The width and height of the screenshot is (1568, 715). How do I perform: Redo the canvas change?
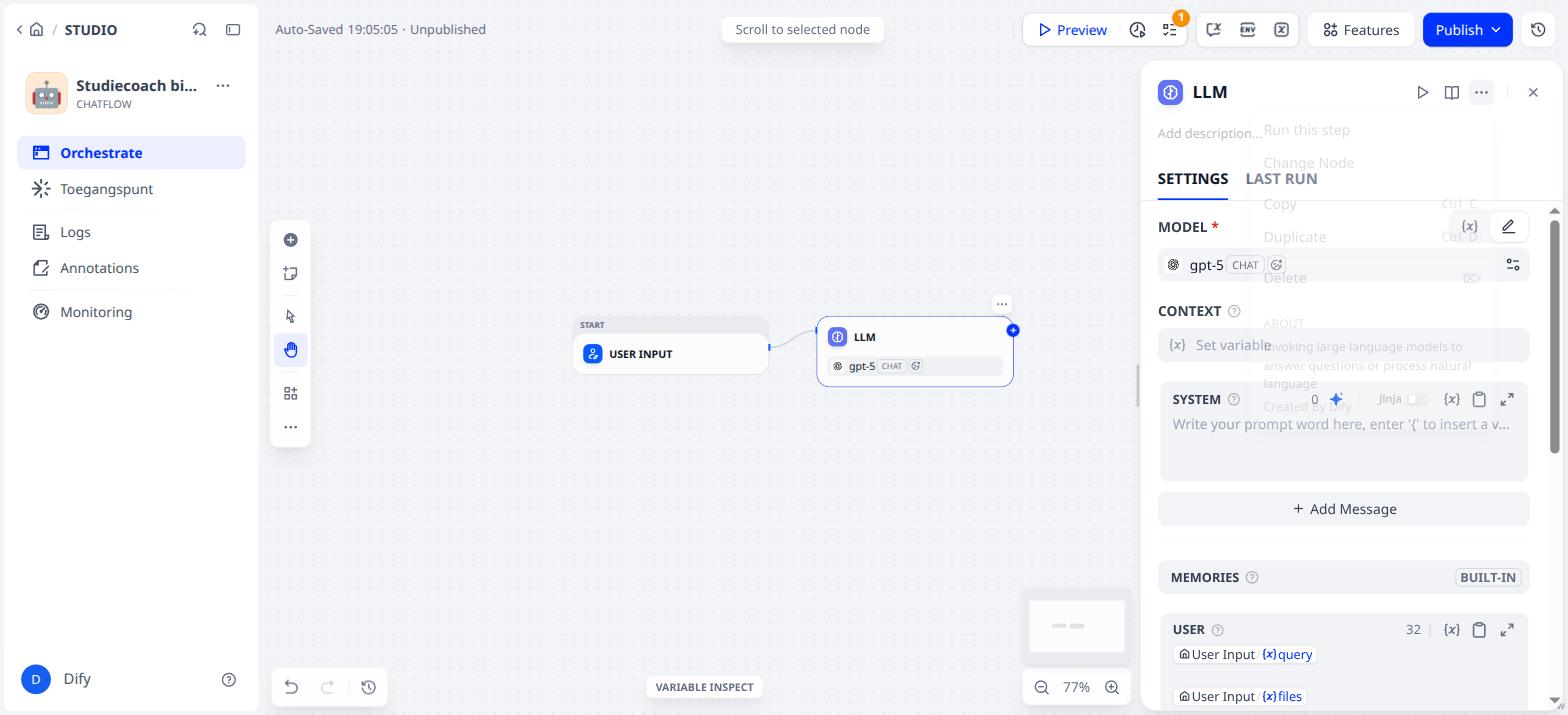coord(327,687)
